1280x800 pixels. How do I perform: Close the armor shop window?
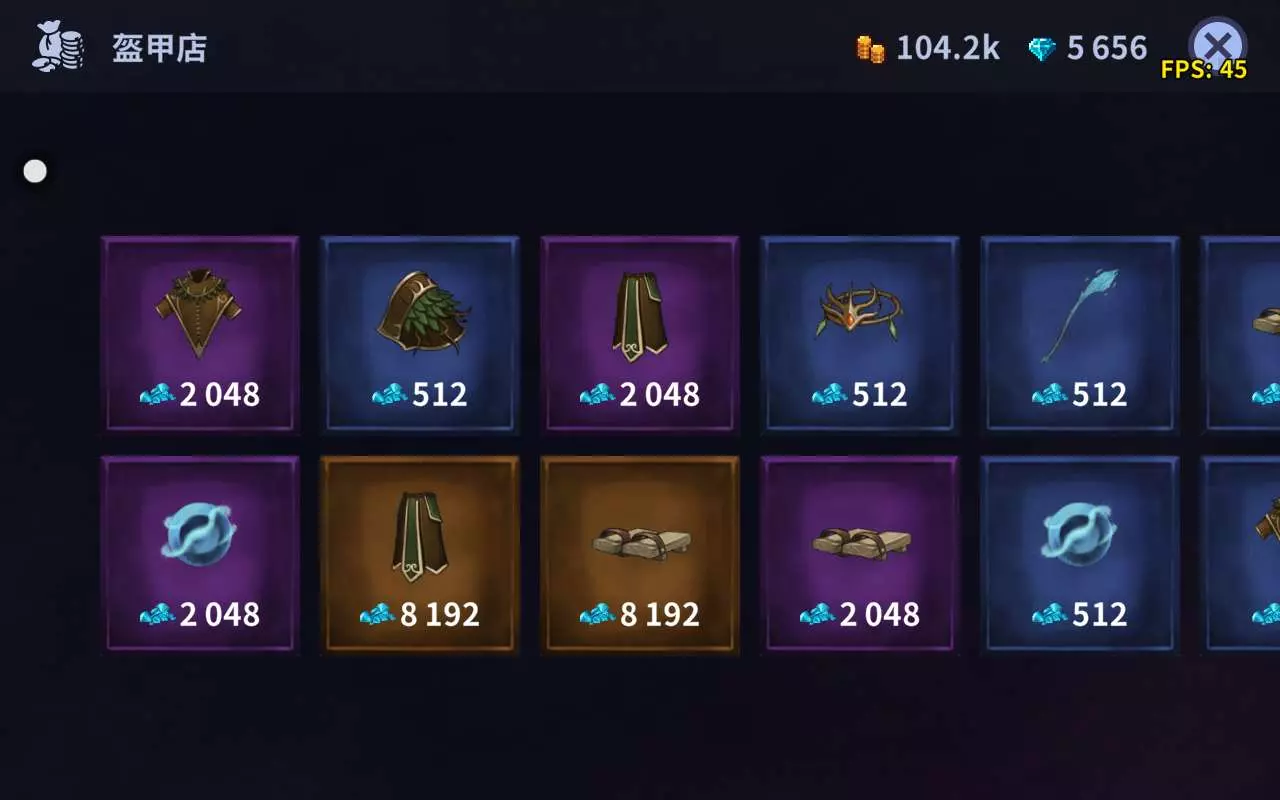pos(1217,45)
